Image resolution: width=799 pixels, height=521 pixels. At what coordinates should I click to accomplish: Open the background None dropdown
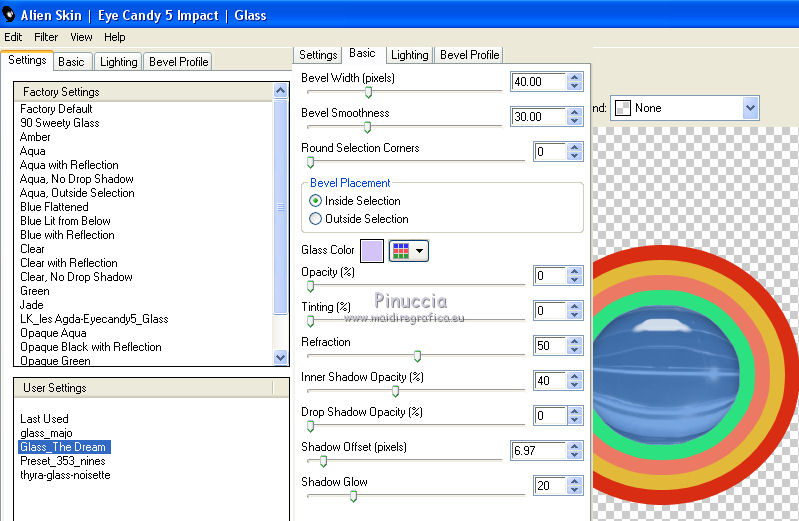pos(684,108)
